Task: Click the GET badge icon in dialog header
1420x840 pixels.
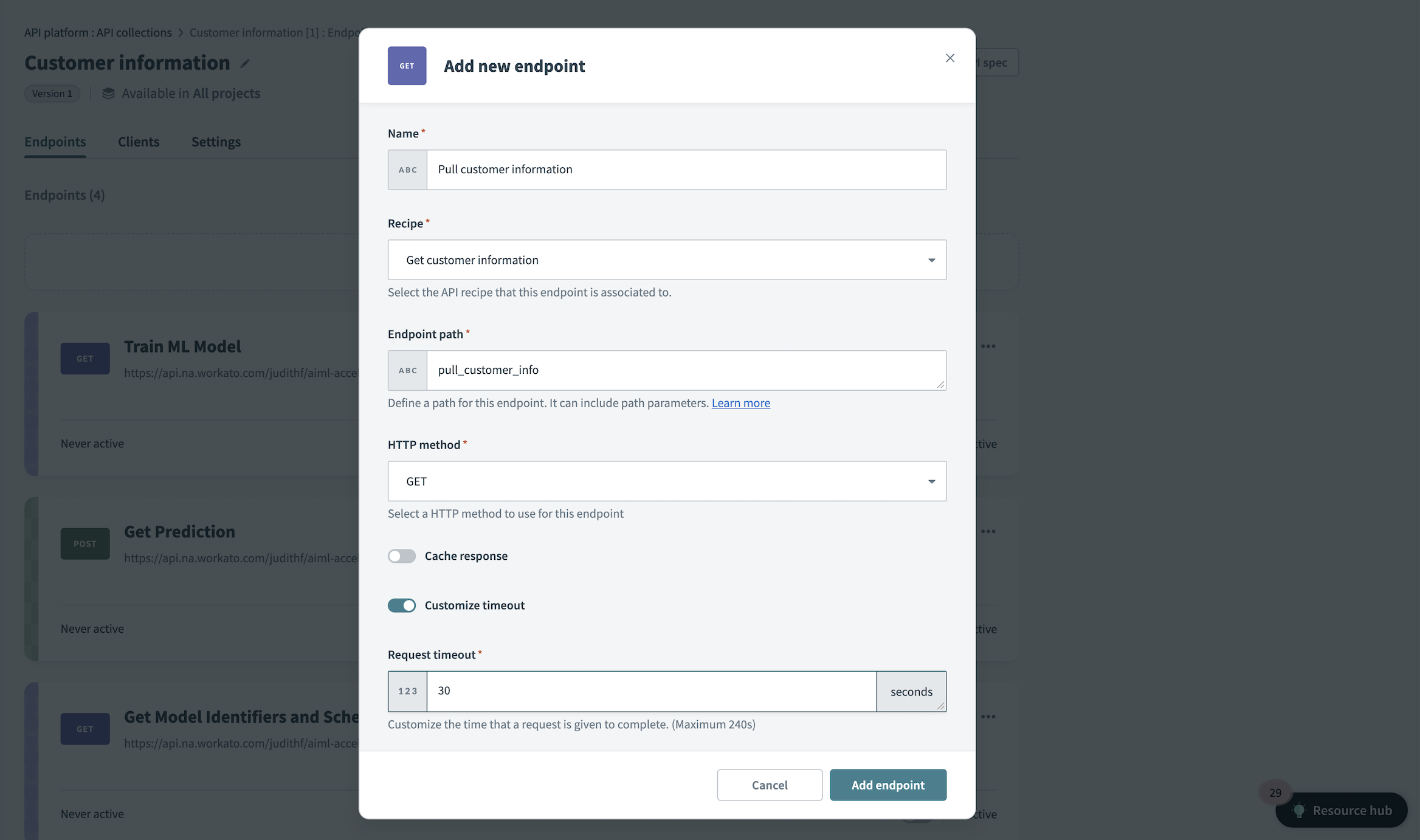Action: [407, 66]
